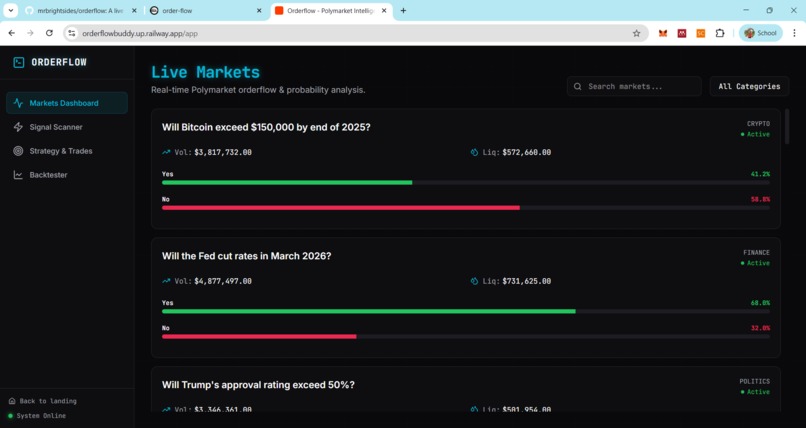Click the Markets Dashboard pulse icon
The width and height of the screenshot is (806, 428).
[18, 103]
